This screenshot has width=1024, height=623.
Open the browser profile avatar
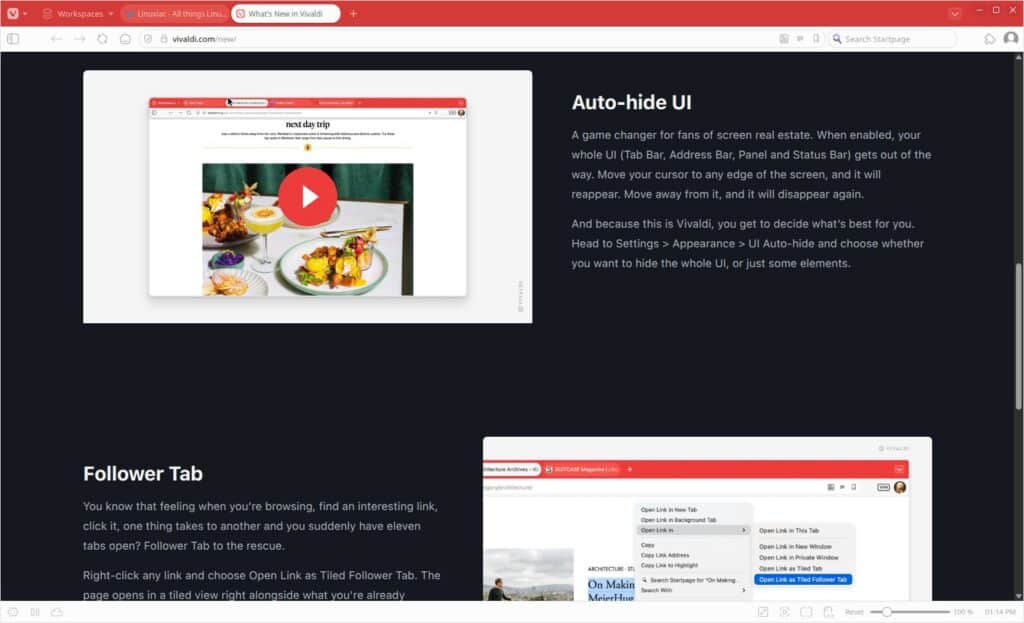(x=1010, y=38)
